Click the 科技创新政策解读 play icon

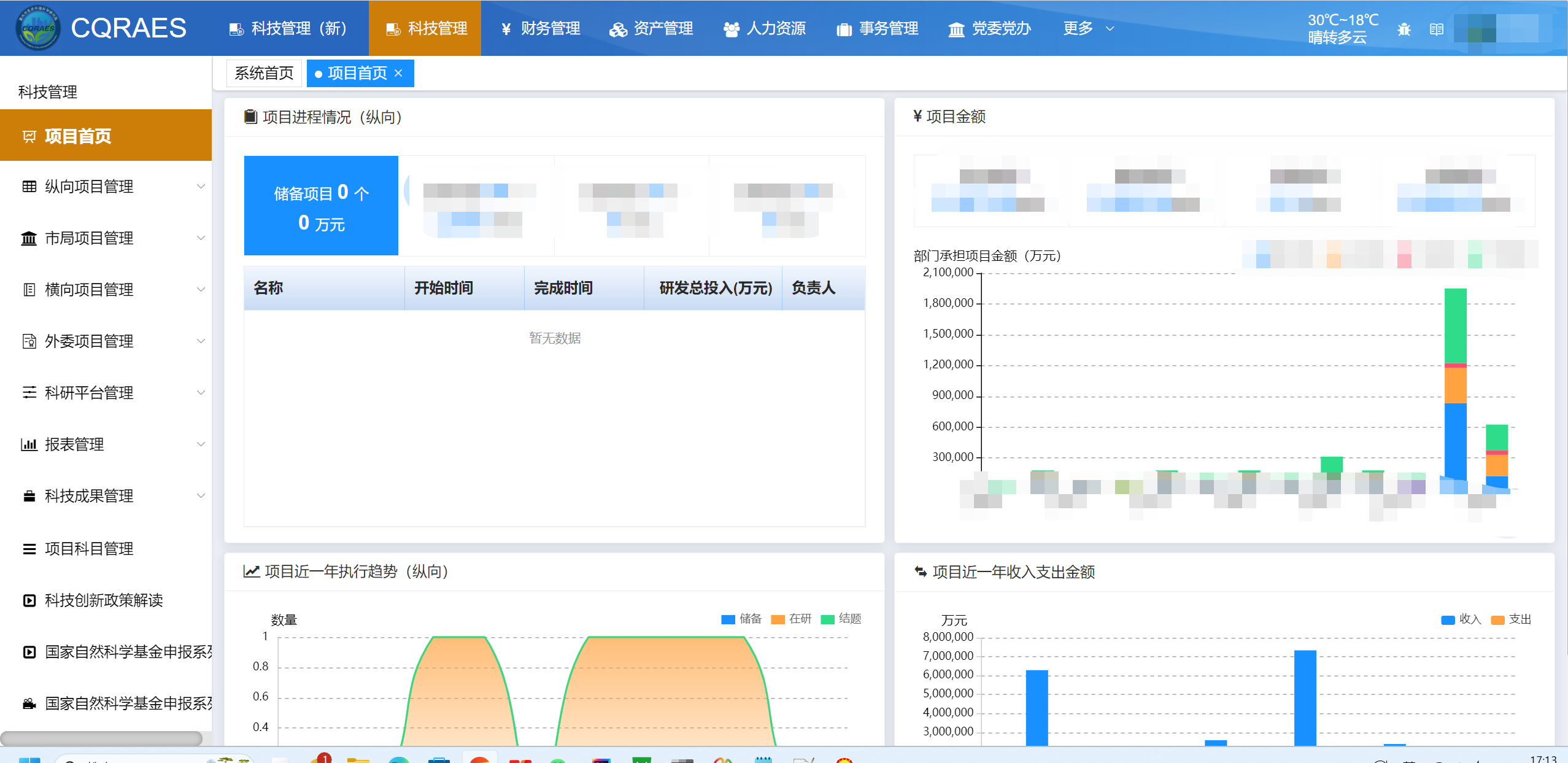coord(29,600)
